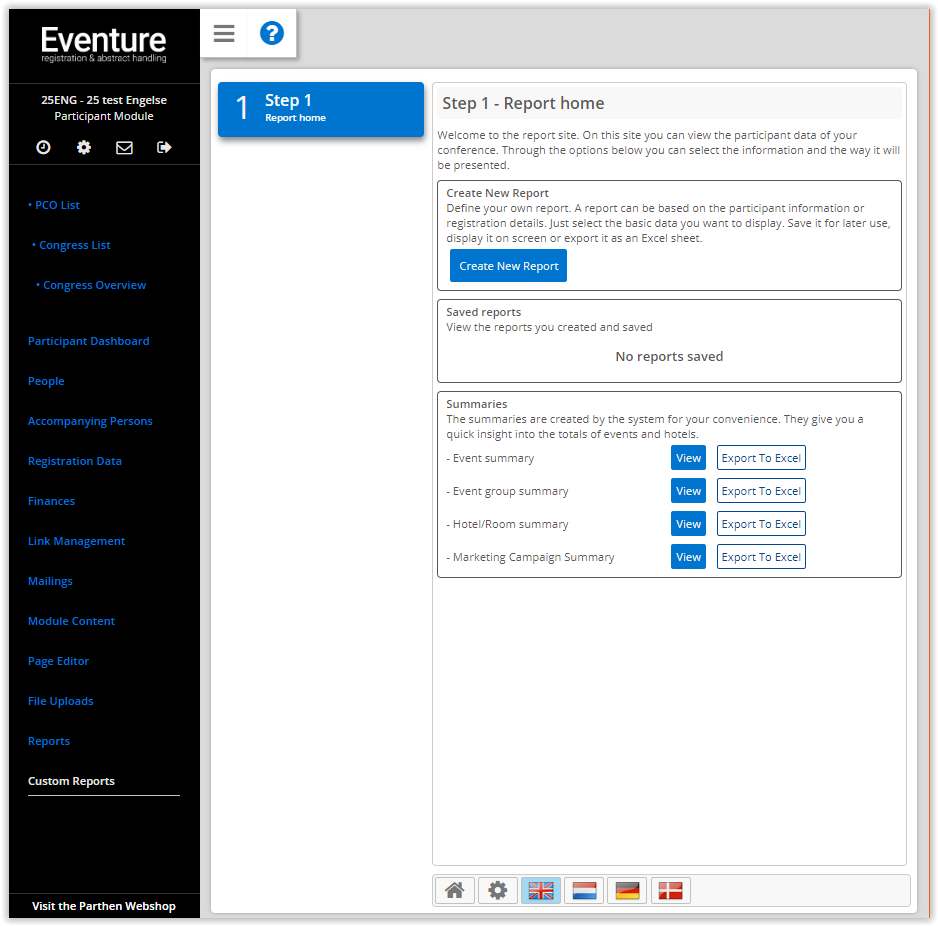Open the gear icon in the bottom toolbar
938x926 pixels.
pos(498,890)
